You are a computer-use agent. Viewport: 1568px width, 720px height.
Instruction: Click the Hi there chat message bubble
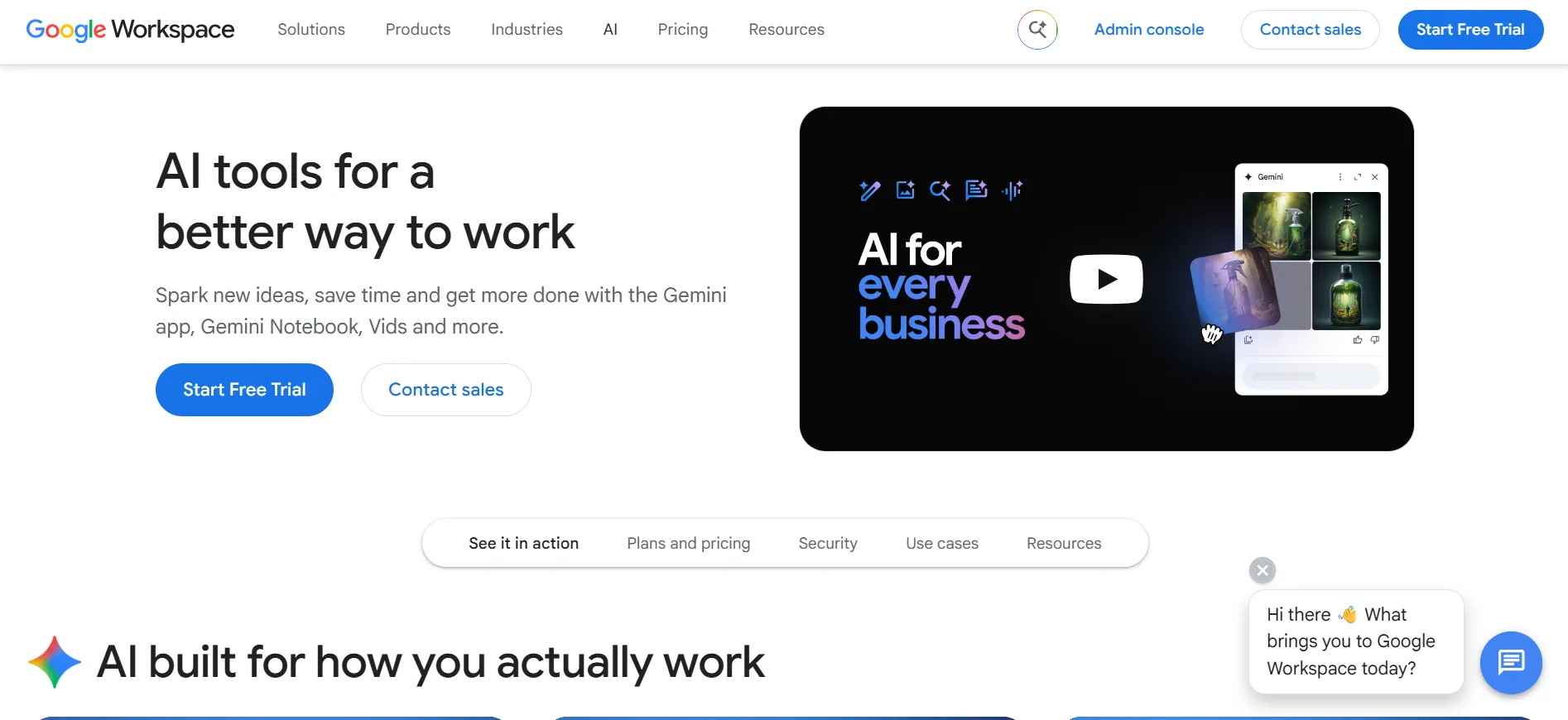pos(1356,641)
